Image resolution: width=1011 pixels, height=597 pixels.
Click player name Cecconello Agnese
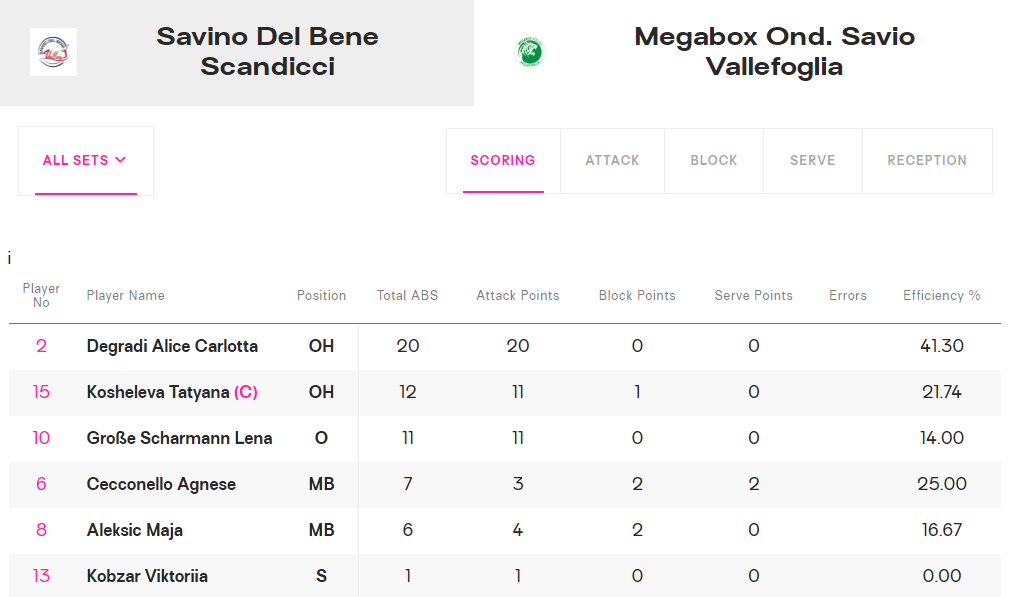161,484
